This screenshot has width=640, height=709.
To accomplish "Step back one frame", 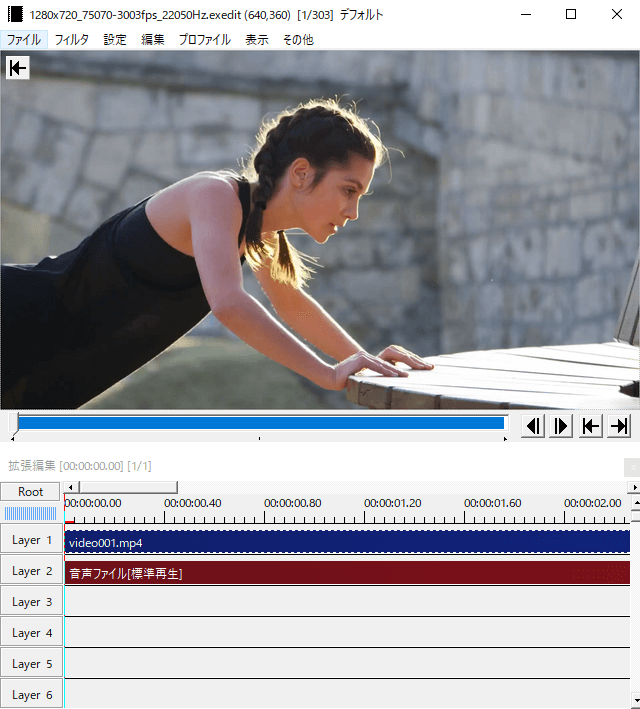I will [x=533, y=426].
